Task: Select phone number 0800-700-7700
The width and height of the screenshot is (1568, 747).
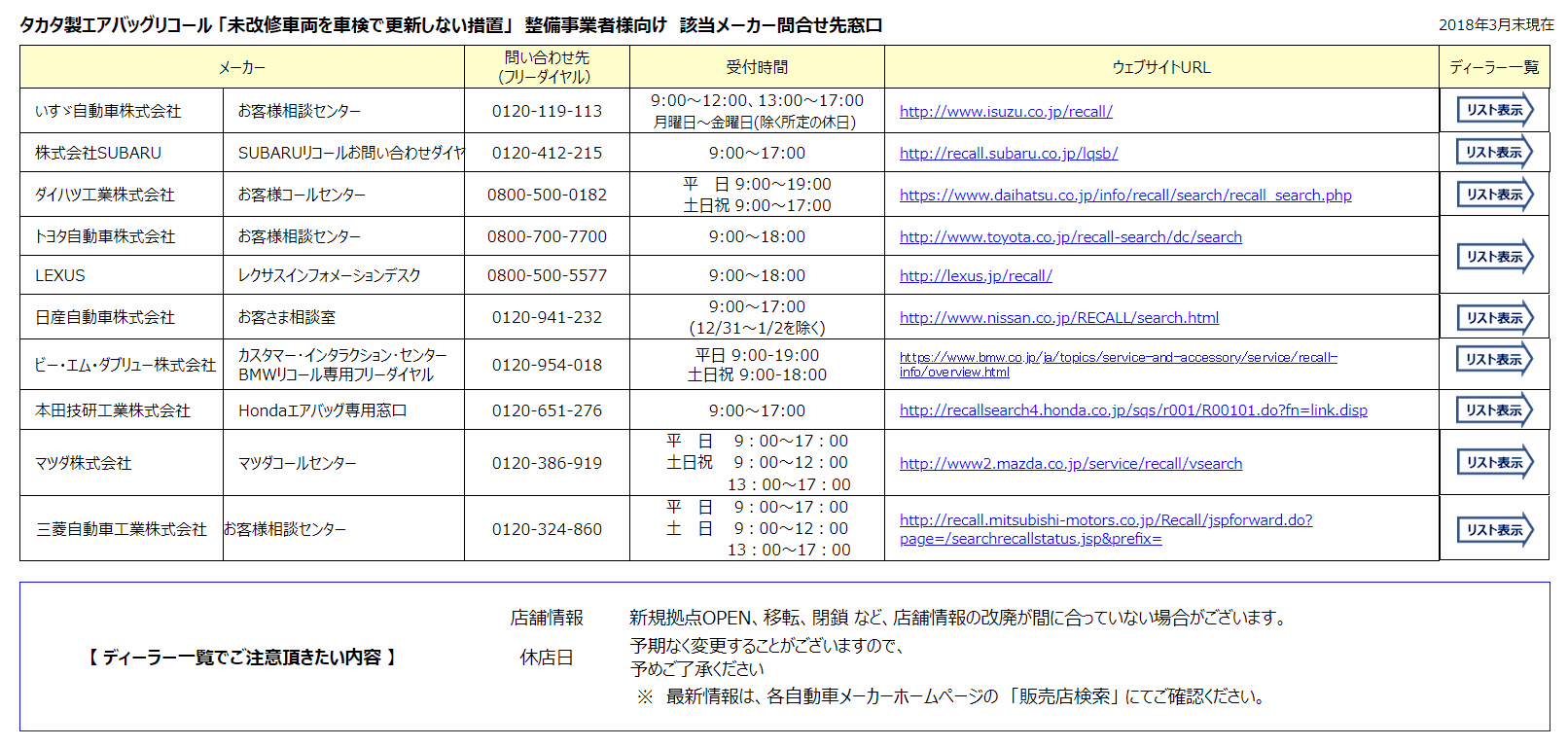Action: (547, 236)
